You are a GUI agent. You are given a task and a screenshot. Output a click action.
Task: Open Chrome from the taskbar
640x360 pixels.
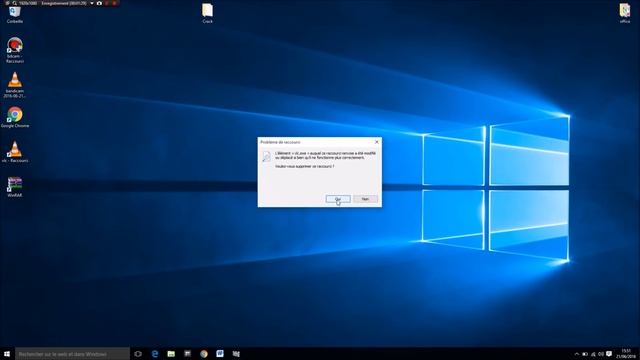[x=204, y=354]
